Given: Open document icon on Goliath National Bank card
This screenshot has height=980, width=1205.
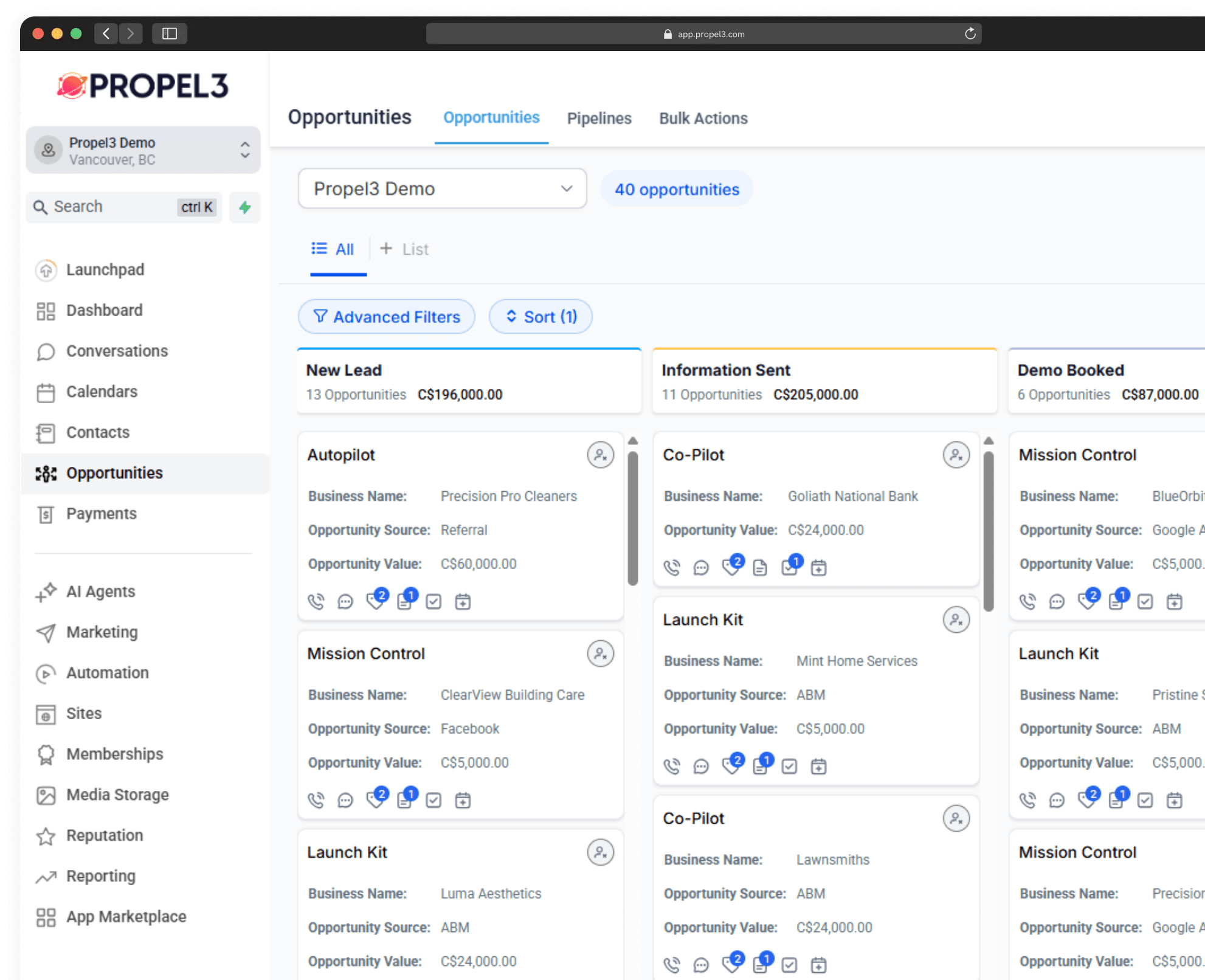Looking at the screenshot, I should pyautogui.click(x=760, y=568).
